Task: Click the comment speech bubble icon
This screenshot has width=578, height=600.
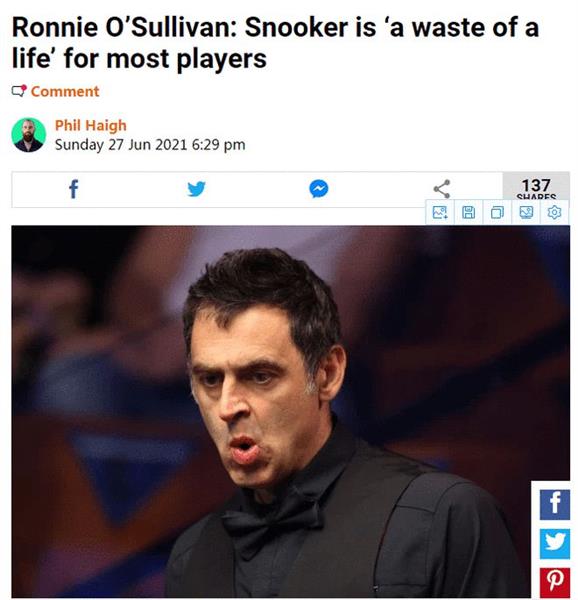Action: [x=19, y=91]
